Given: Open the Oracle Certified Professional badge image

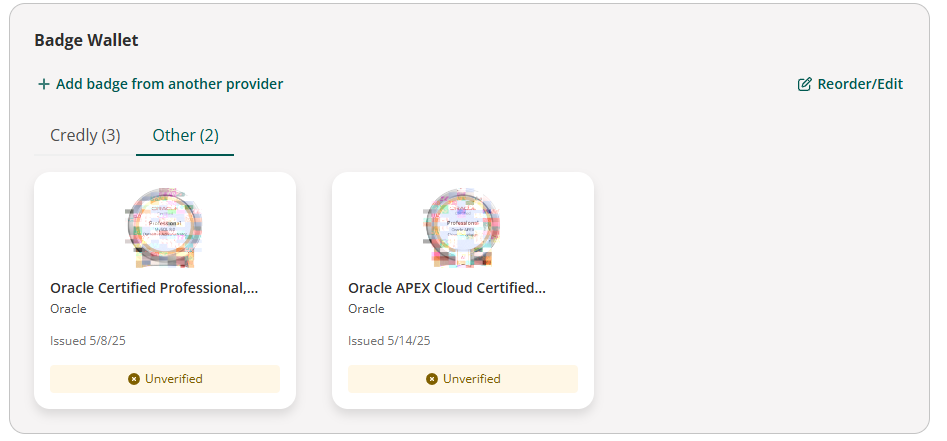Looking at the screenshot, I should click(x=165, y=228).
